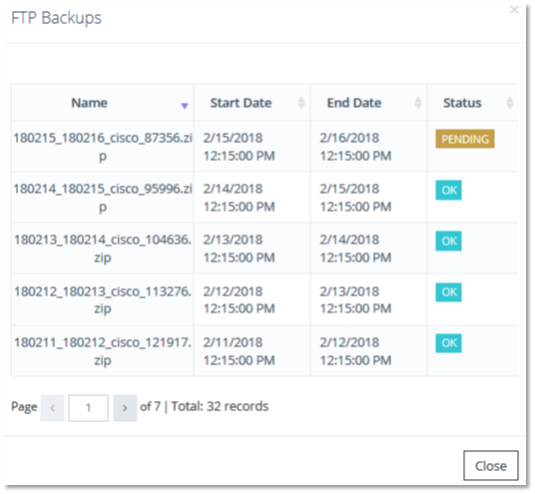
Task: Sort by Start Date using its arrows icon
Action: (301, 103)
